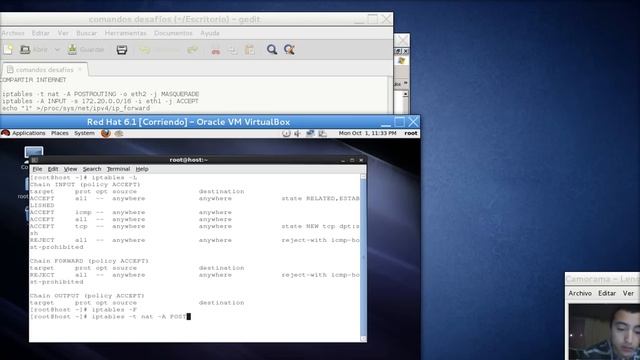
Task: Click the gedit Abrir (open file) button
Action: tap(33, 49)
